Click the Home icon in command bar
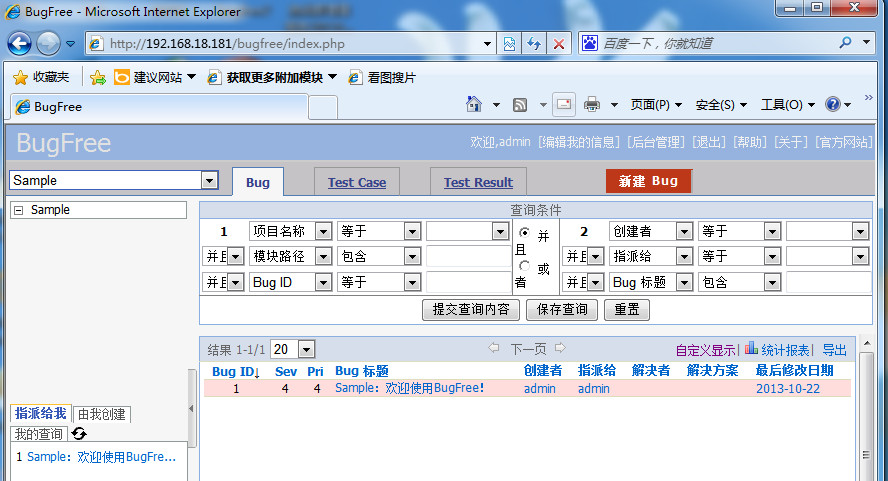This screenshot has height=481, width=888. (x=473, y=104)
